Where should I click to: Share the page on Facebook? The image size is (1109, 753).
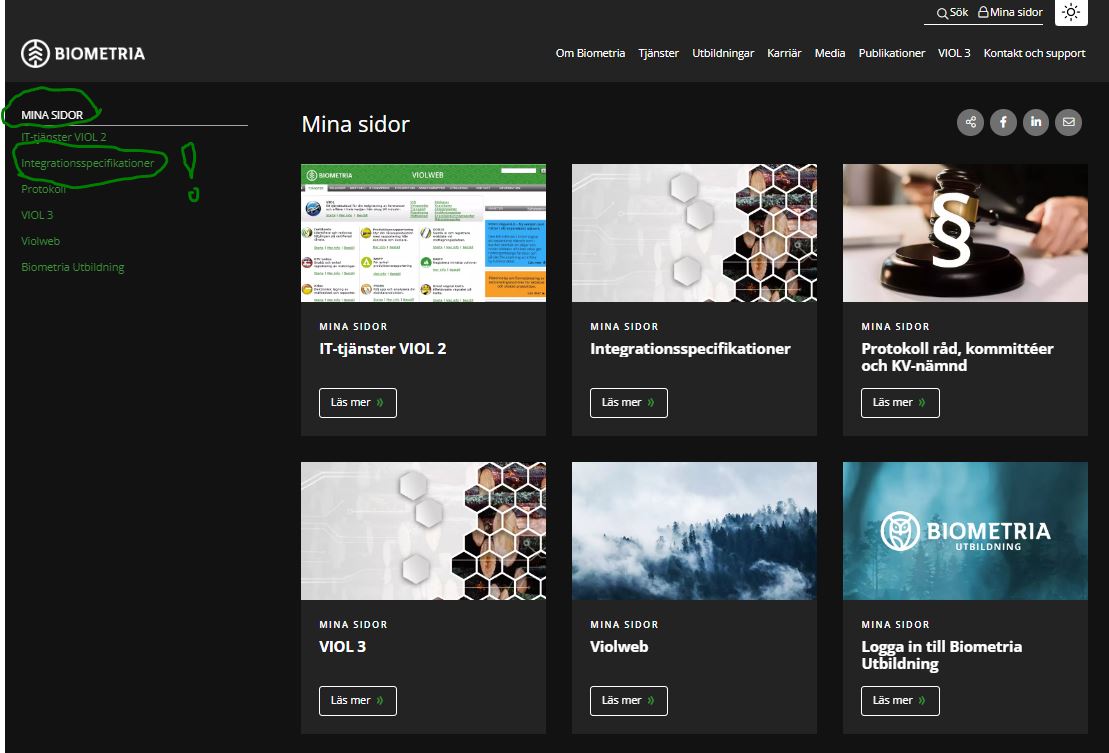click(1003, 122)
